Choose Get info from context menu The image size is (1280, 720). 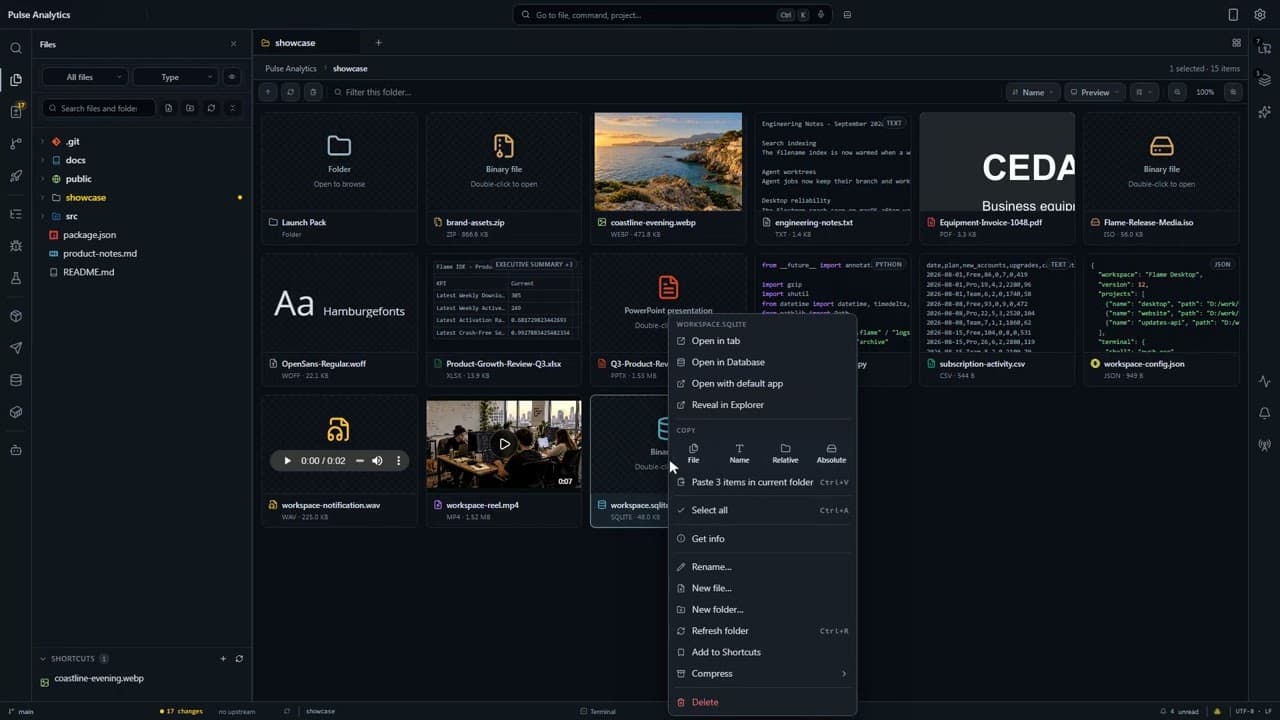(763, 538)
